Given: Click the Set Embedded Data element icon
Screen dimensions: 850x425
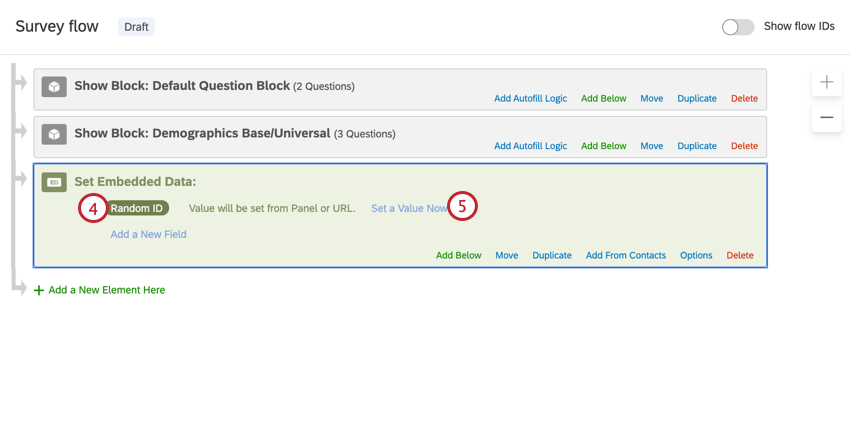Looking at the screenshot, I should click(54, 182).
